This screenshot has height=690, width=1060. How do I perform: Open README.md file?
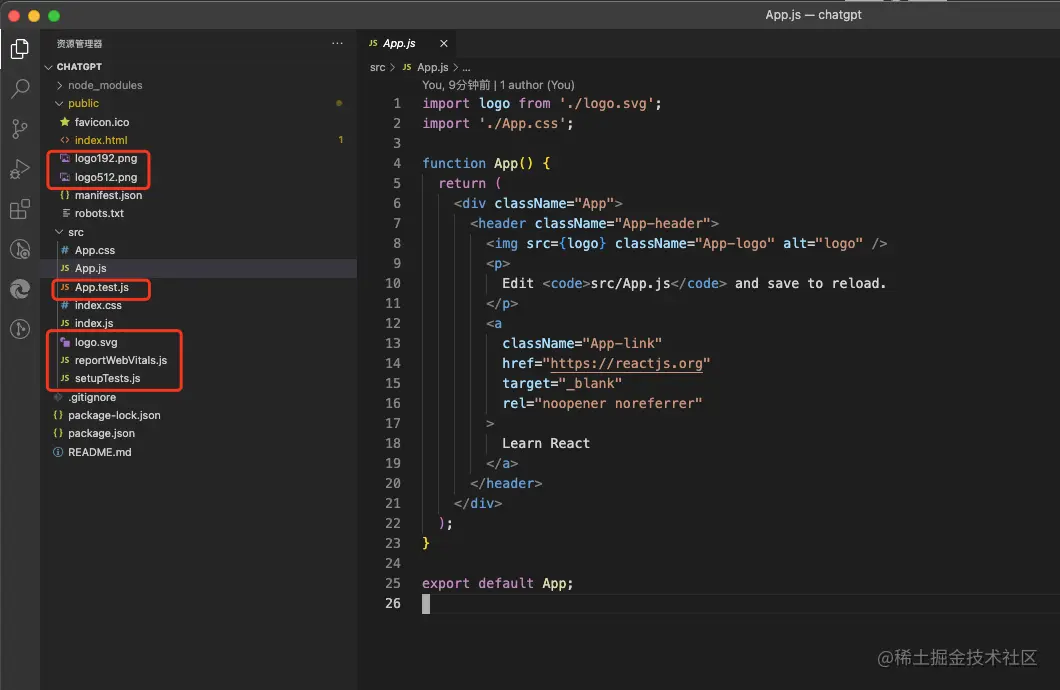(x=99, y=452)
